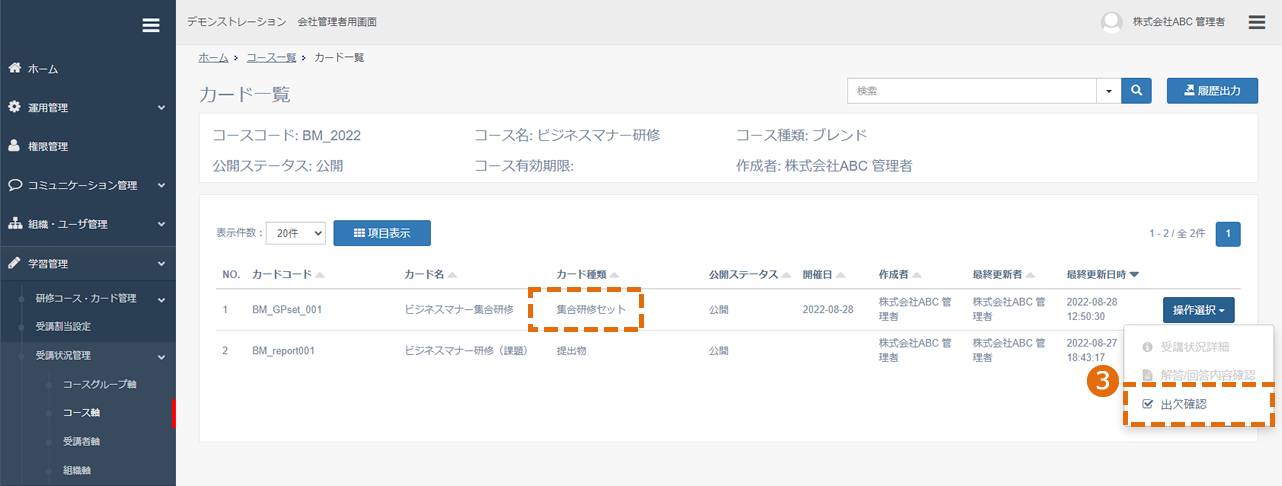Click the home icon in sidebar
This screenshot has height=486, width=1282.
(x=14, y=68)
